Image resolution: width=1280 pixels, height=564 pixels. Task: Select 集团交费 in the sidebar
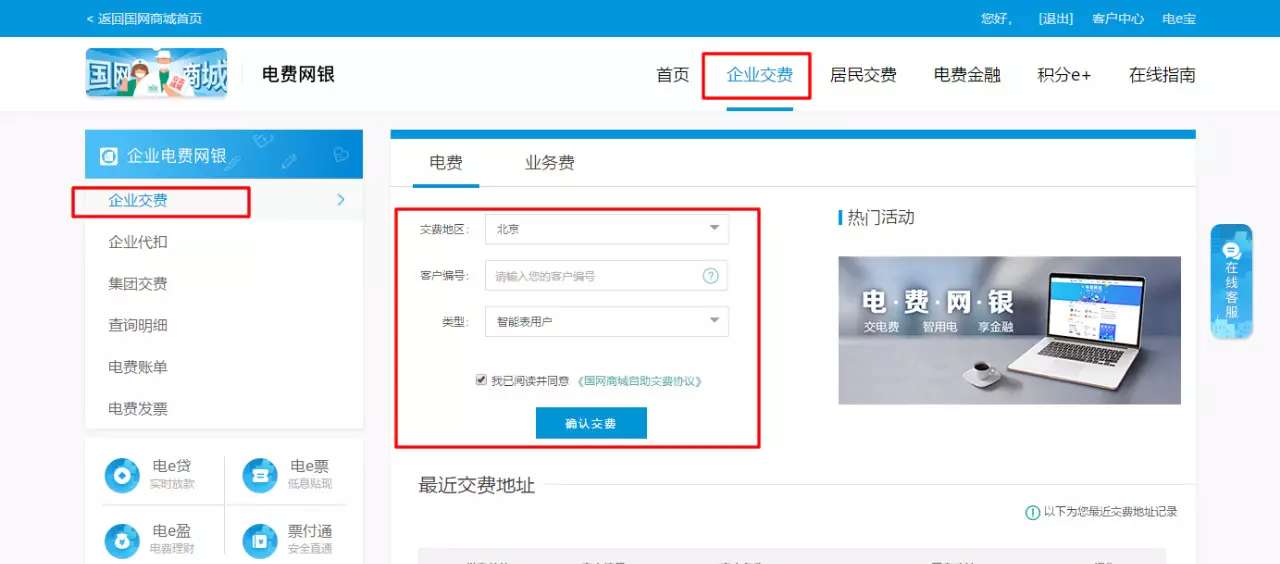click(x=138, y=284)
